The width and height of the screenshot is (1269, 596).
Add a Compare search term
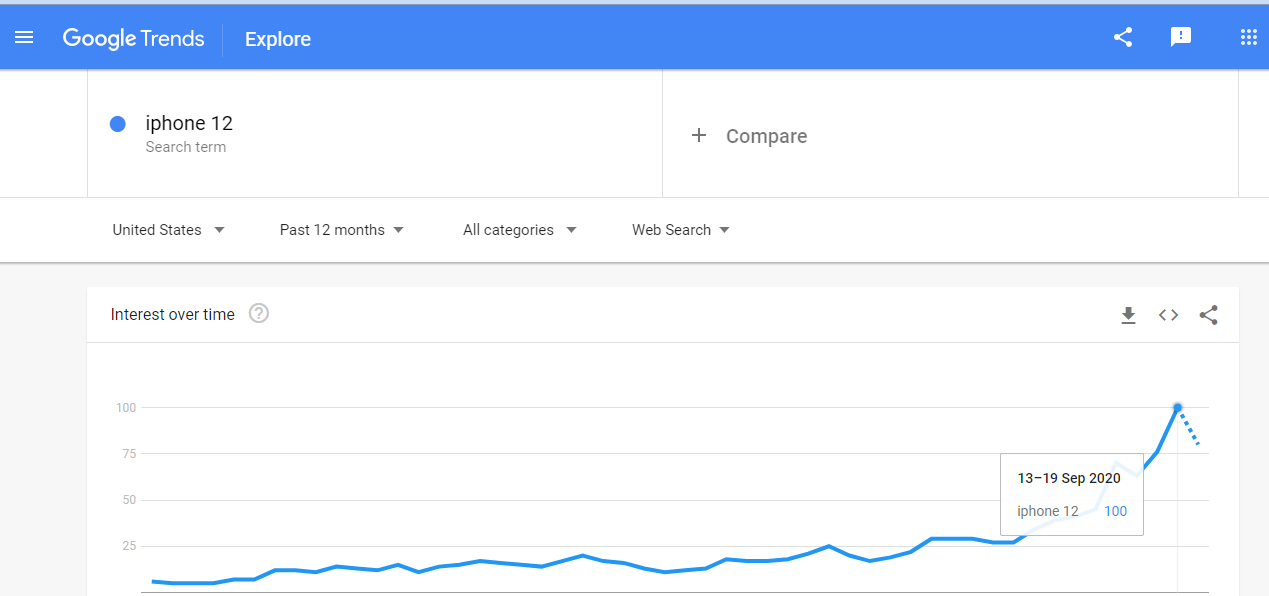click(950, 135)
